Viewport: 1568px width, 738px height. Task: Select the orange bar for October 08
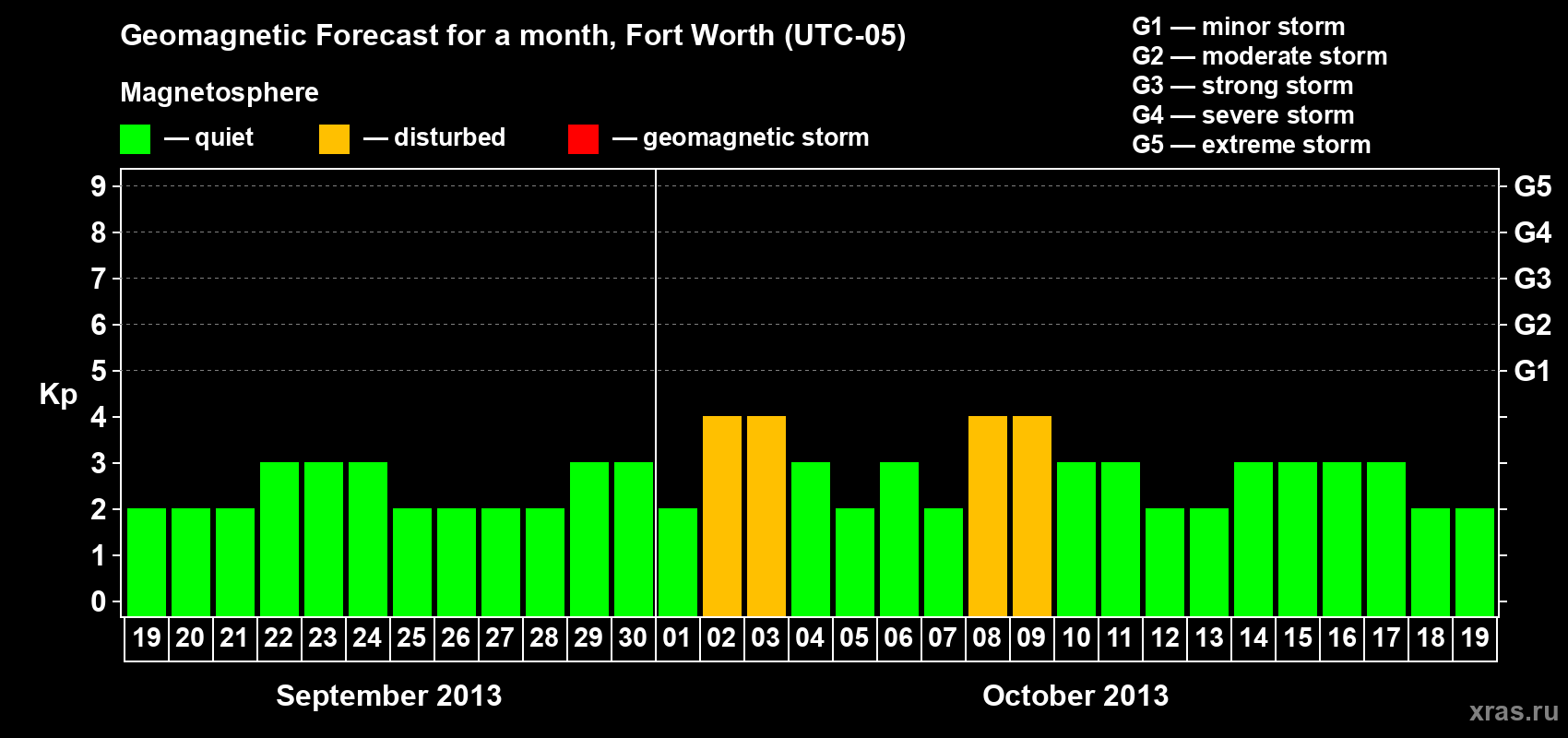point(988,517)
